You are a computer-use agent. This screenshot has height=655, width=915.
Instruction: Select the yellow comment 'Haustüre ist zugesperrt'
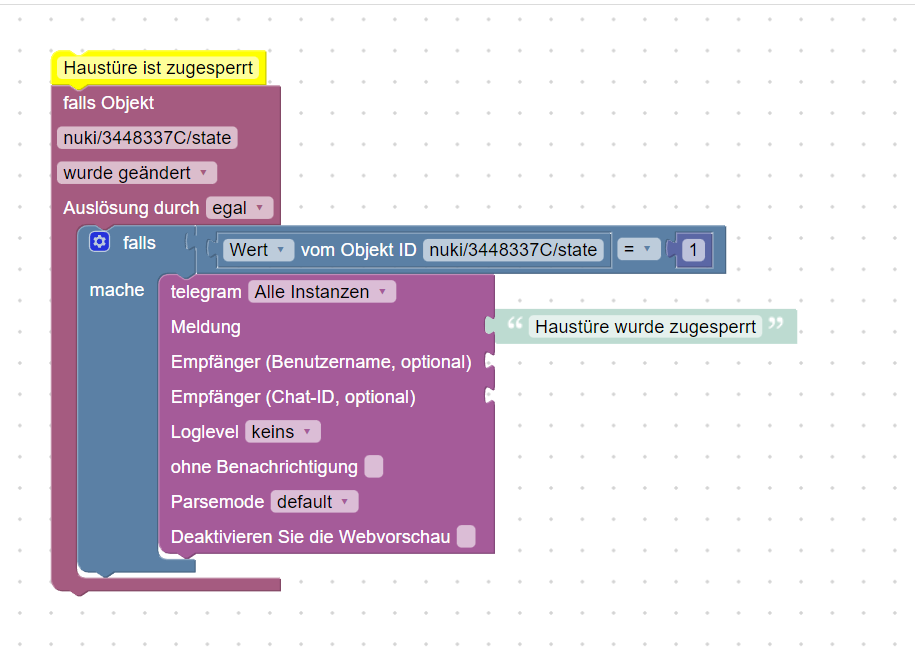[158, 68]
